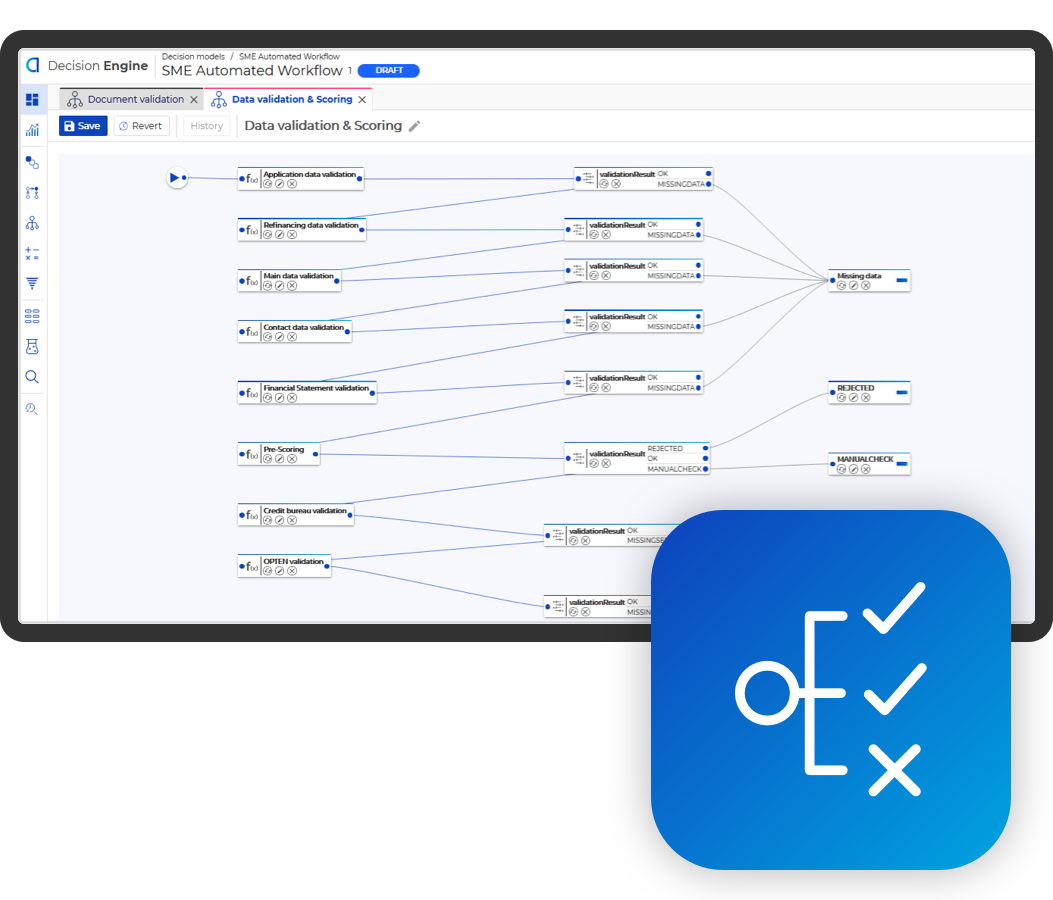The width and height of the screenshot is (1053, 900).
Task: Open the bar chart analytics sidebar icon
Action: (x=32, y=130)
